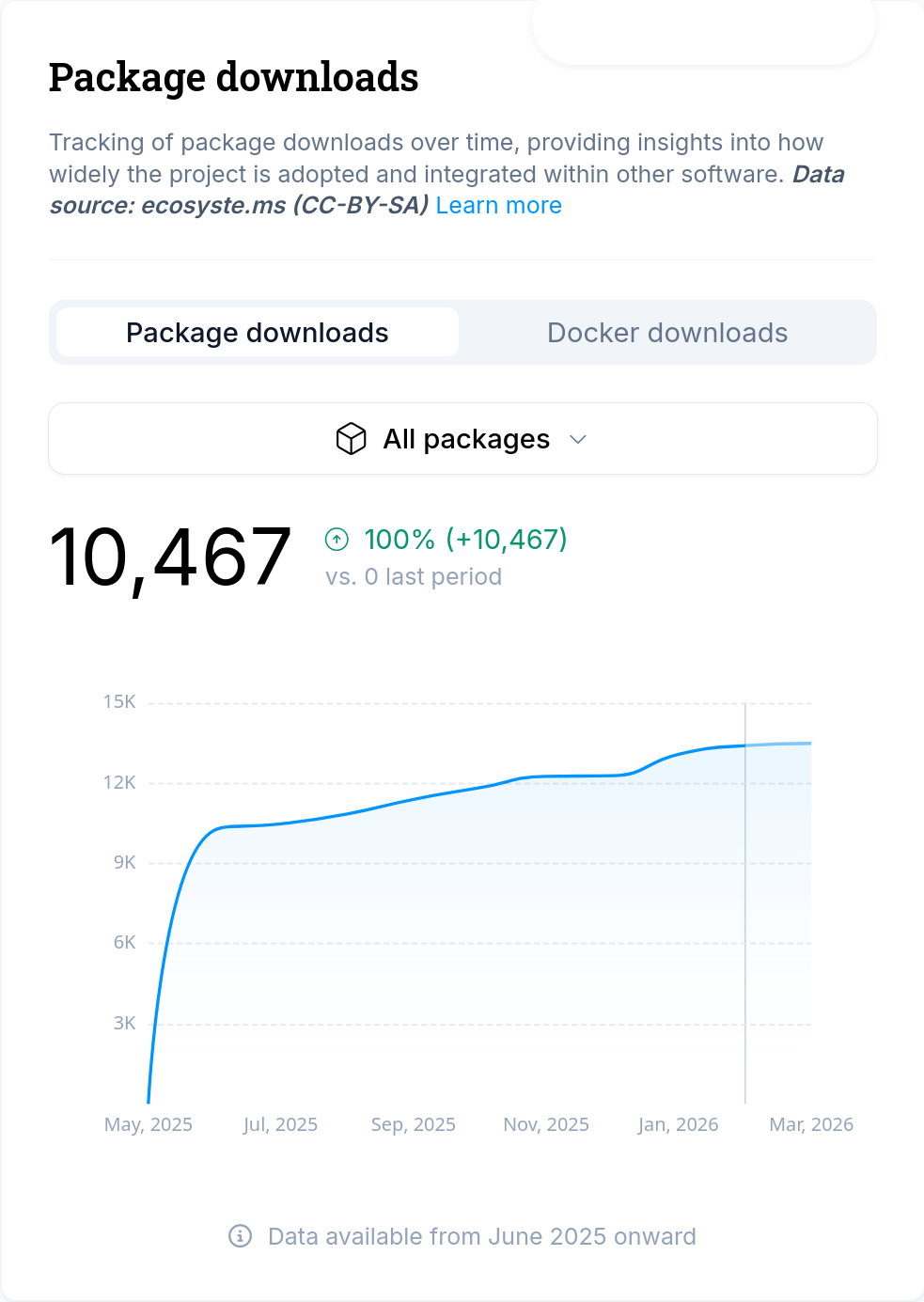The height and width of the screenshot is (1302, 924).
Task: Click the Package downloads heading
Action: click(233, 78)
